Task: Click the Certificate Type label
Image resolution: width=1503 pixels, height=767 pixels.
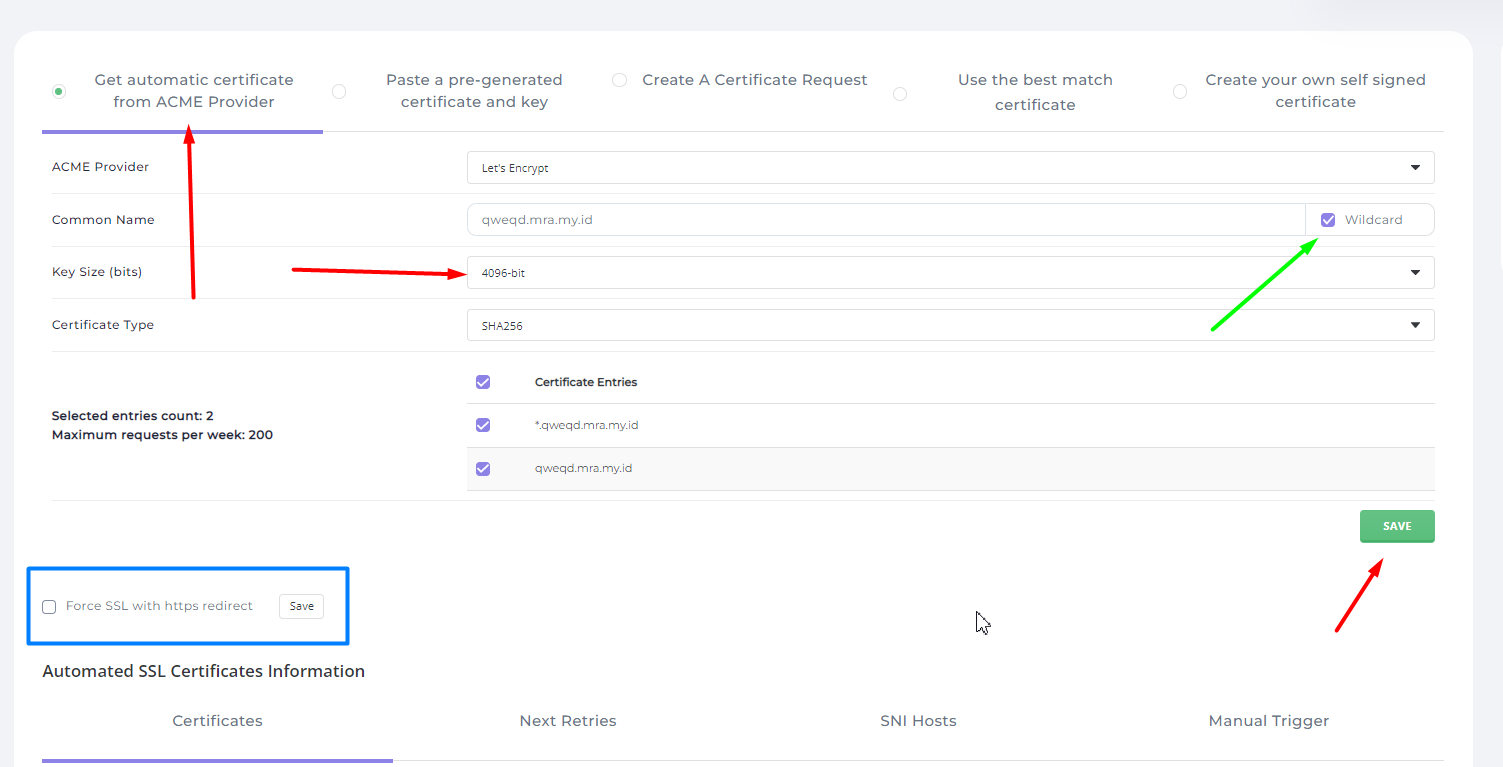Action: [103, 325]
